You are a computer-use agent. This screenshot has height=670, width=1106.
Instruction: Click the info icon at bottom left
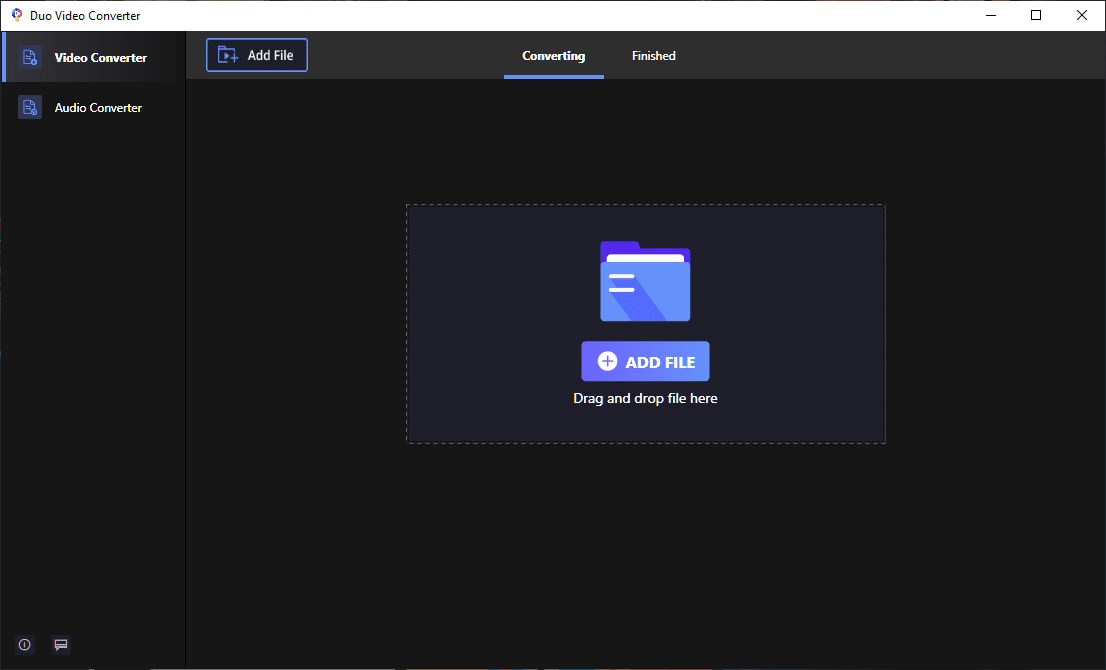pyautogui.click(x=23, y=644)
